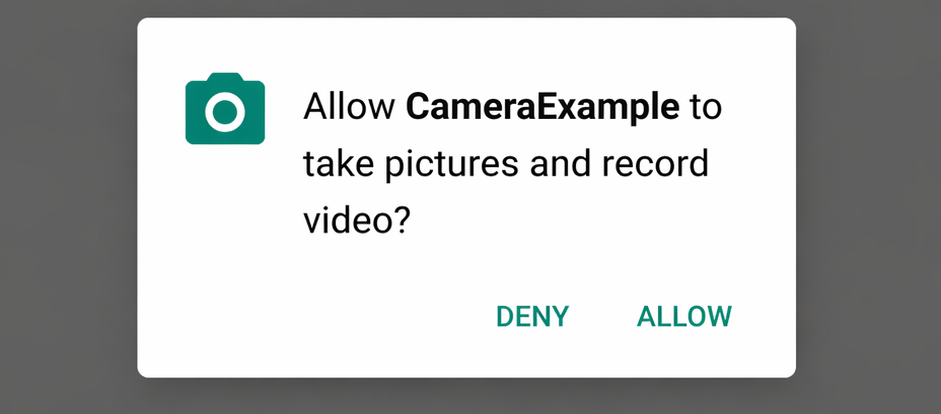The image size is (941, 414).
Task: Click the white lens circle in camera icon
Action: tap(225, 112)
